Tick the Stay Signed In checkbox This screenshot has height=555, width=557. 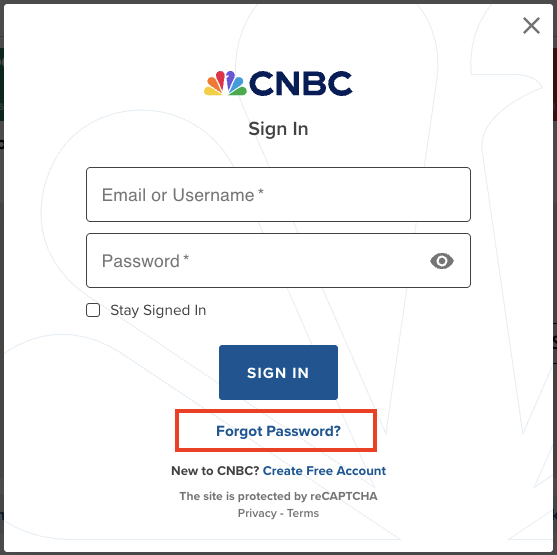click(x=93, y=310)
